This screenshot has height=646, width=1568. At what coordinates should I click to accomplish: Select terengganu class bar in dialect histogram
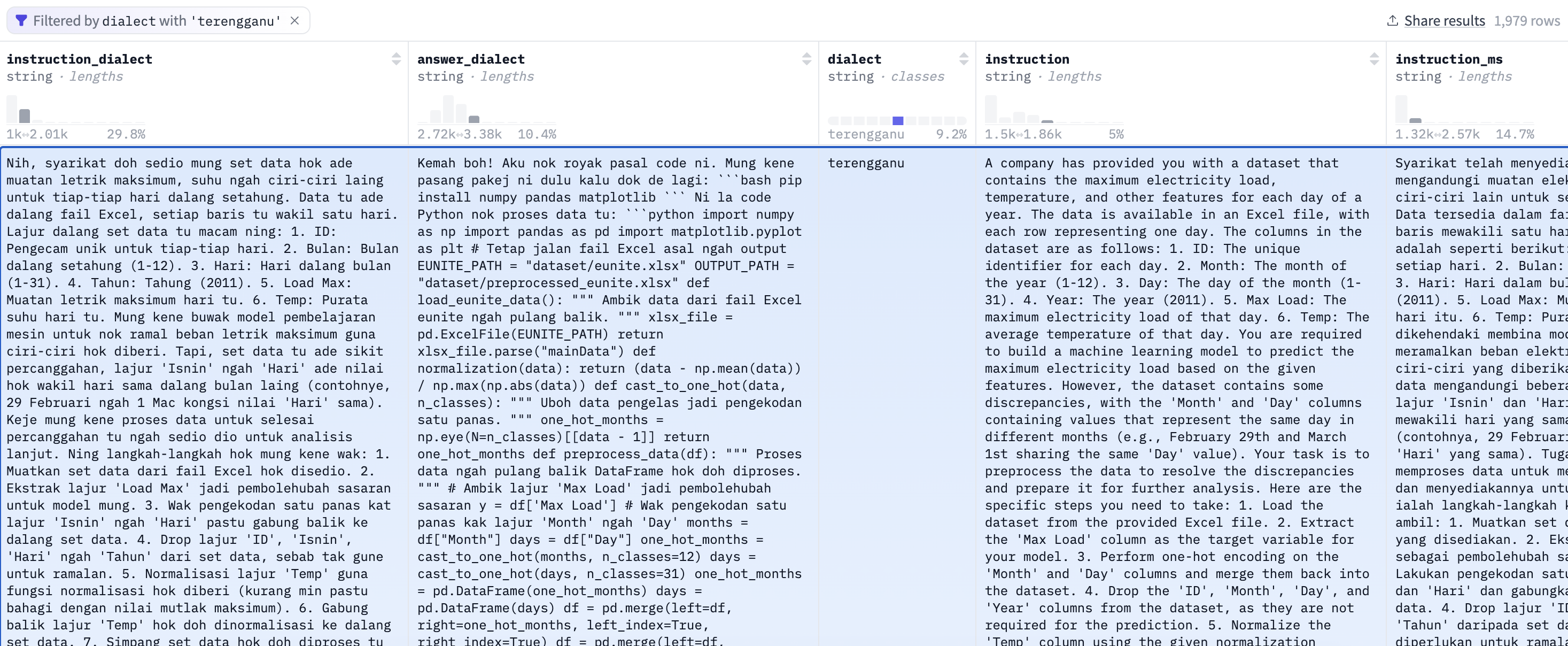[898, 120]
